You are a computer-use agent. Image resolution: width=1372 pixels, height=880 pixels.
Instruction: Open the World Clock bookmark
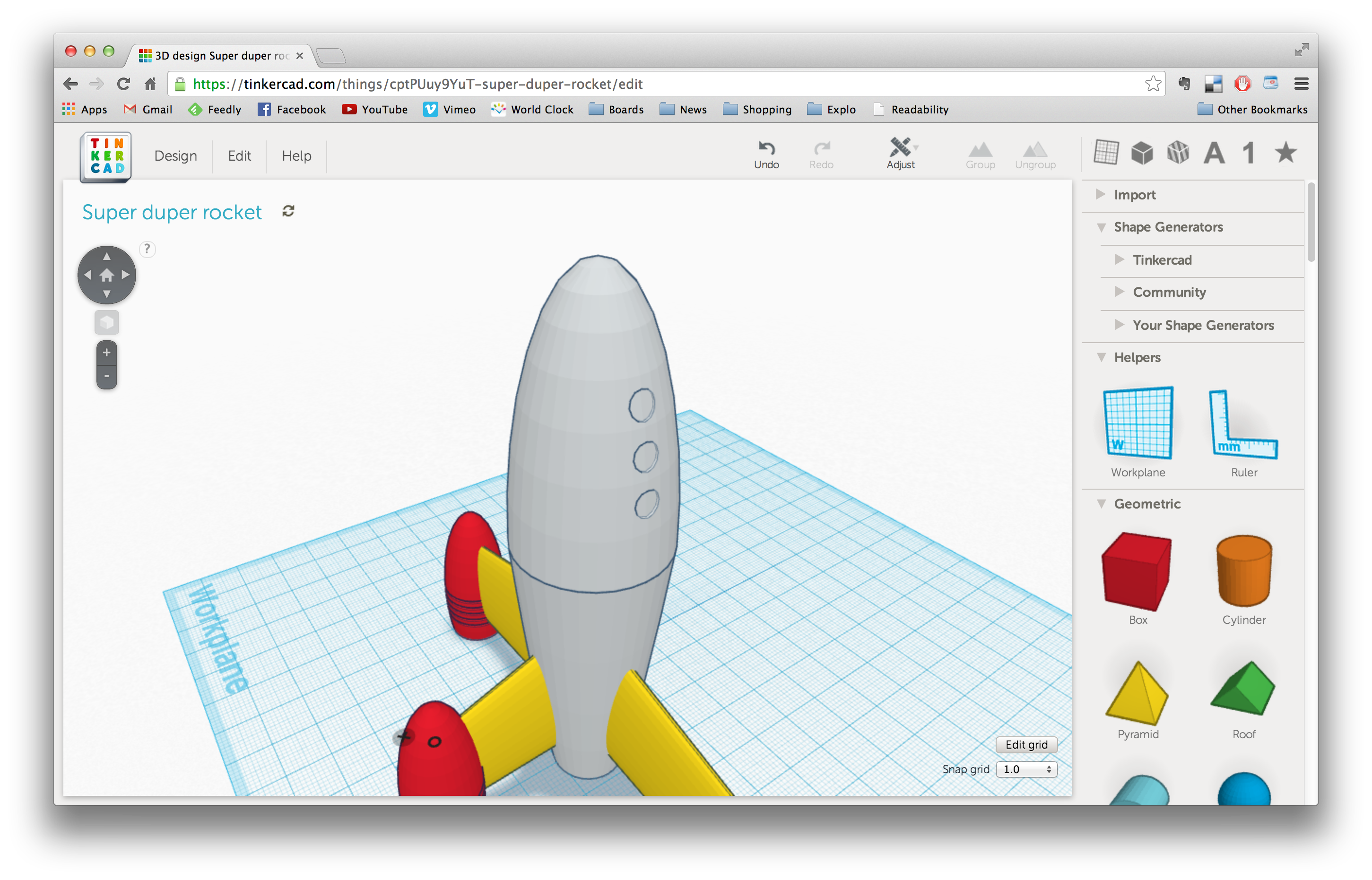tap(532, 109)
